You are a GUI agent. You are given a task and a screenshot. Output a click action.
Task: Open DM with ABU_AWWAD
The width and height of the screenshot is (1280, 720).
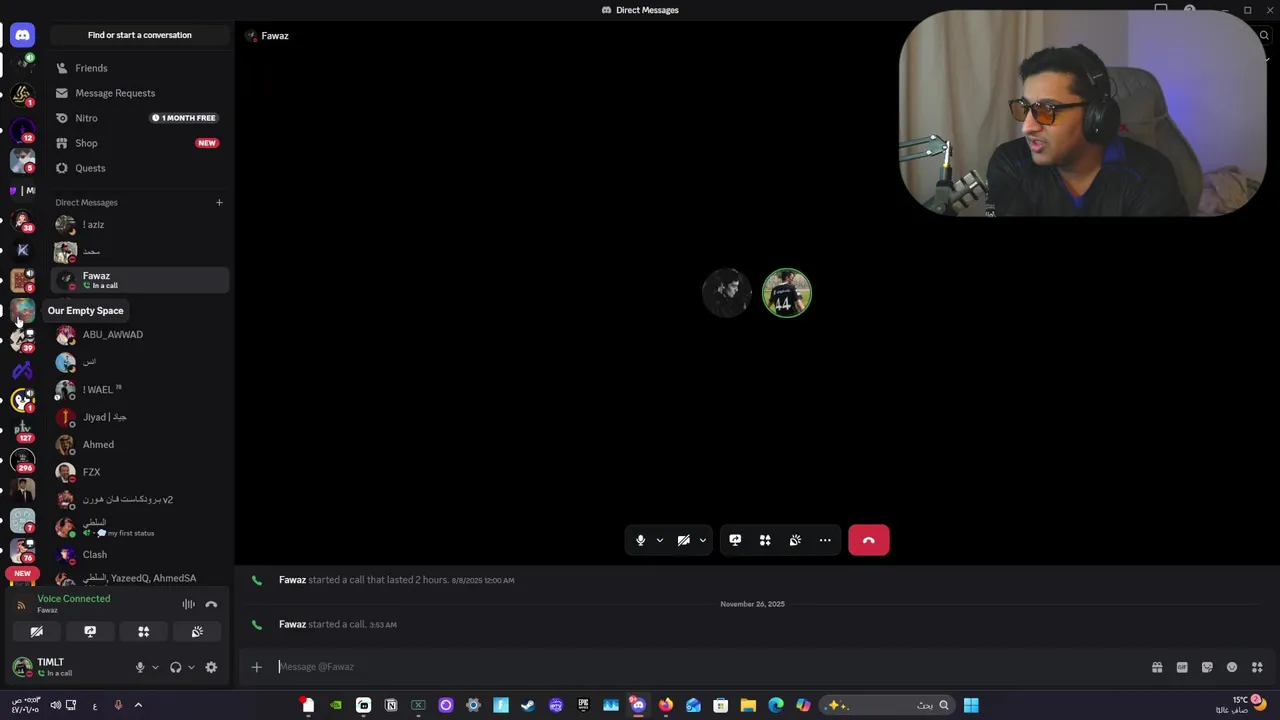[140, 335]
